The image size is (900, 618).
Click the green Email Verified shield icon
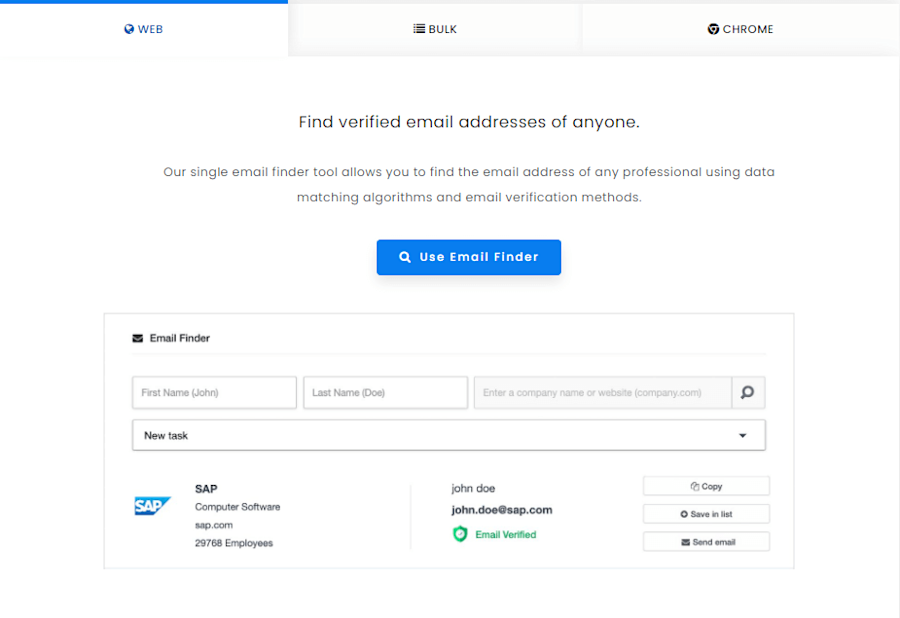click(459, 534)
